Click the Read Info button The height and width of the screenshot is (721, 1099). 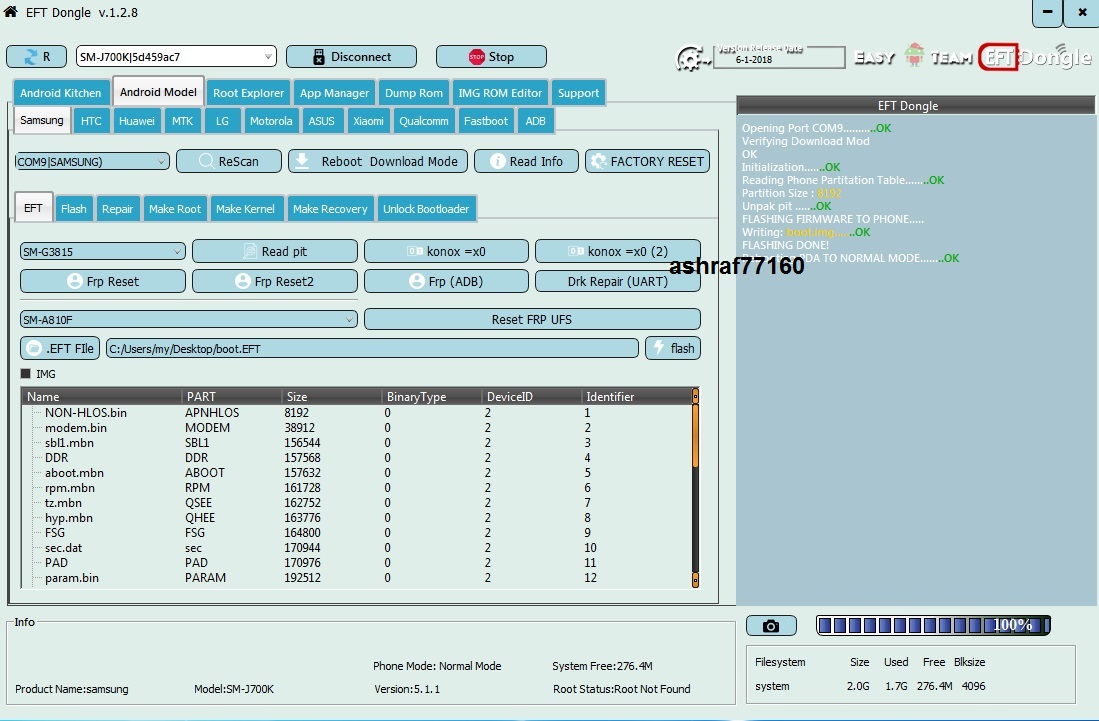coord(526,161)
